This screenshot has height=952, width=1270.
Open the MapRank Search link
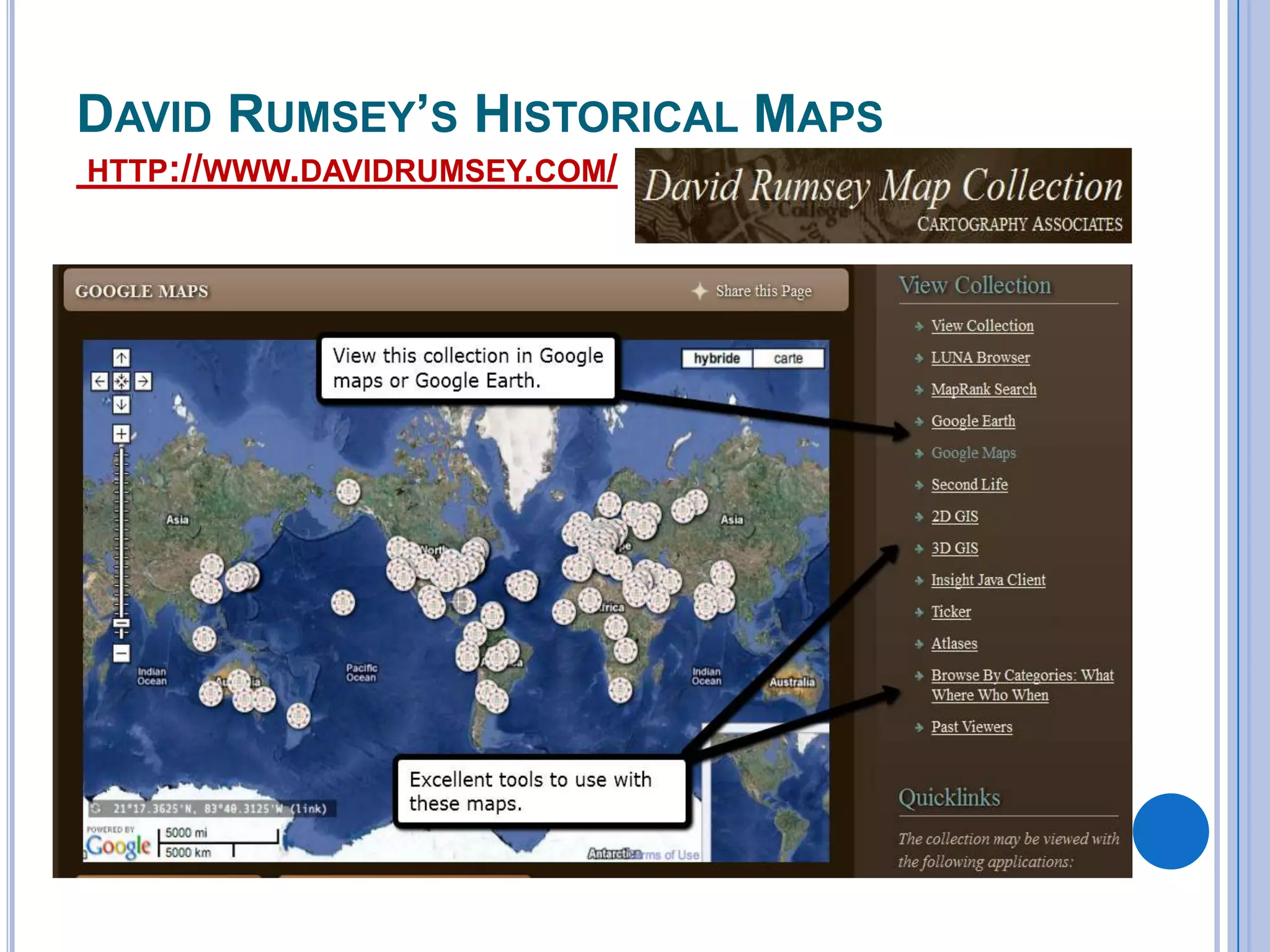coord(984,389)
